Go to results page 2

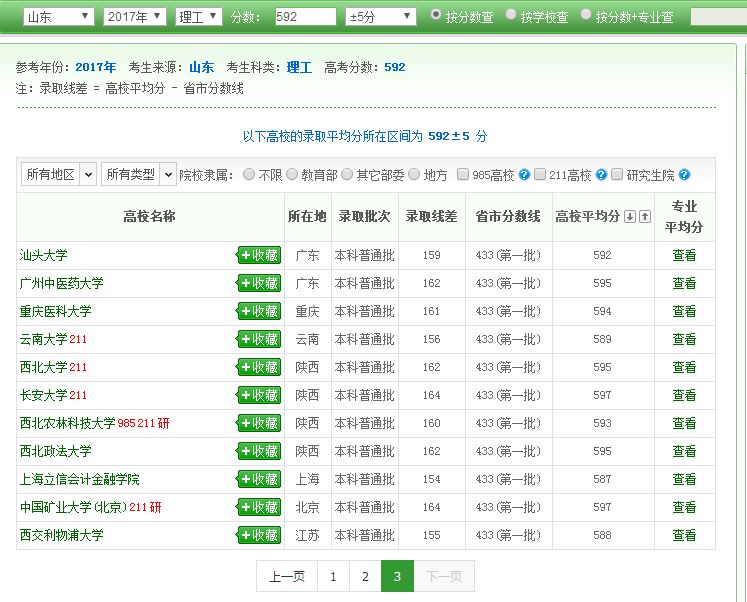(x=365, y=576)
